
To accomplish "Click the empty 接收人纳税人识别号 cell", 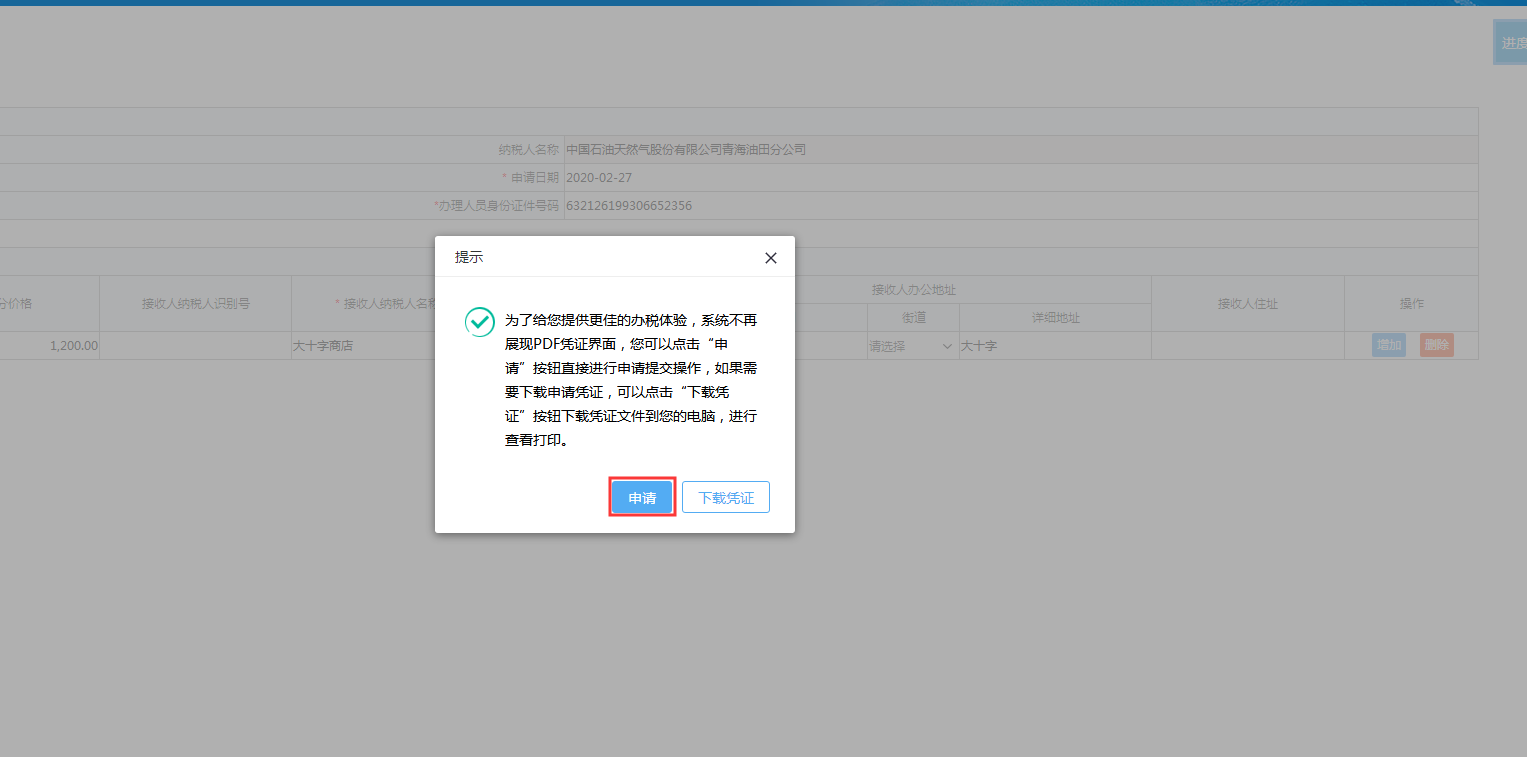I will click(x=195, y=346).
